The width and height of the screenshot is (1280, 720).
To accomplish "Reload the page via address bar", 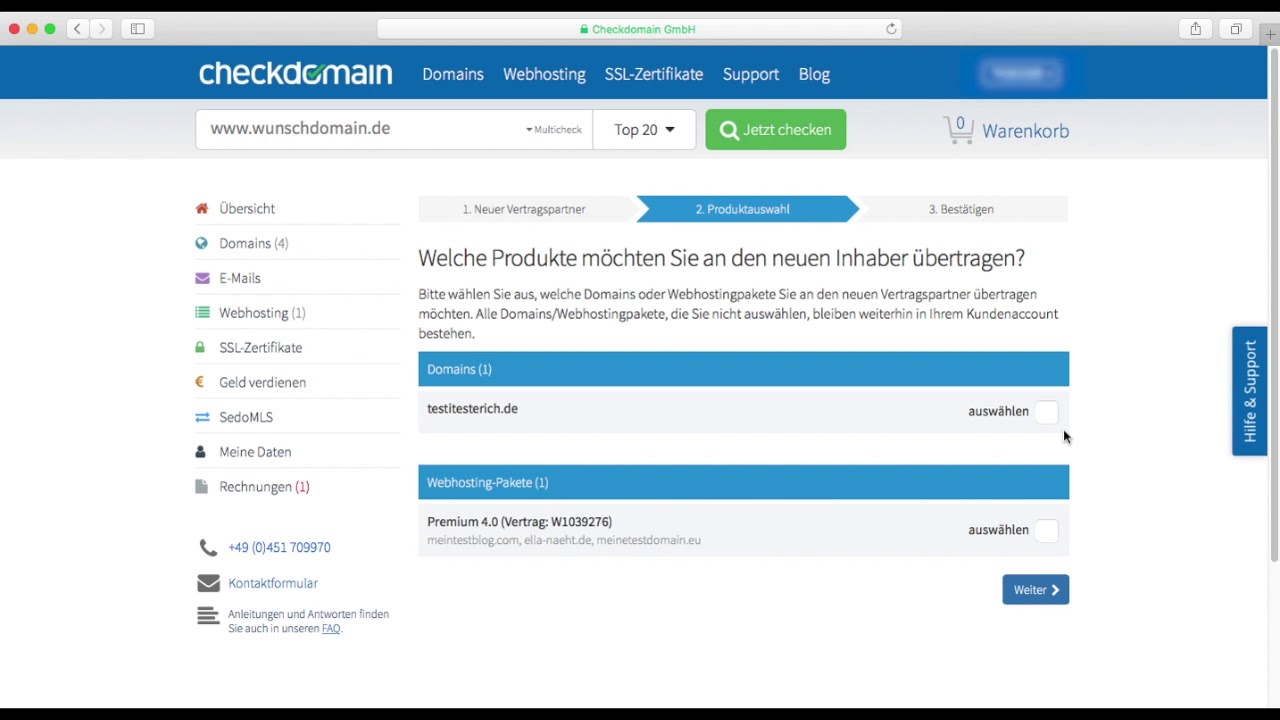I will pyautogui.click(x=891, y=29).
